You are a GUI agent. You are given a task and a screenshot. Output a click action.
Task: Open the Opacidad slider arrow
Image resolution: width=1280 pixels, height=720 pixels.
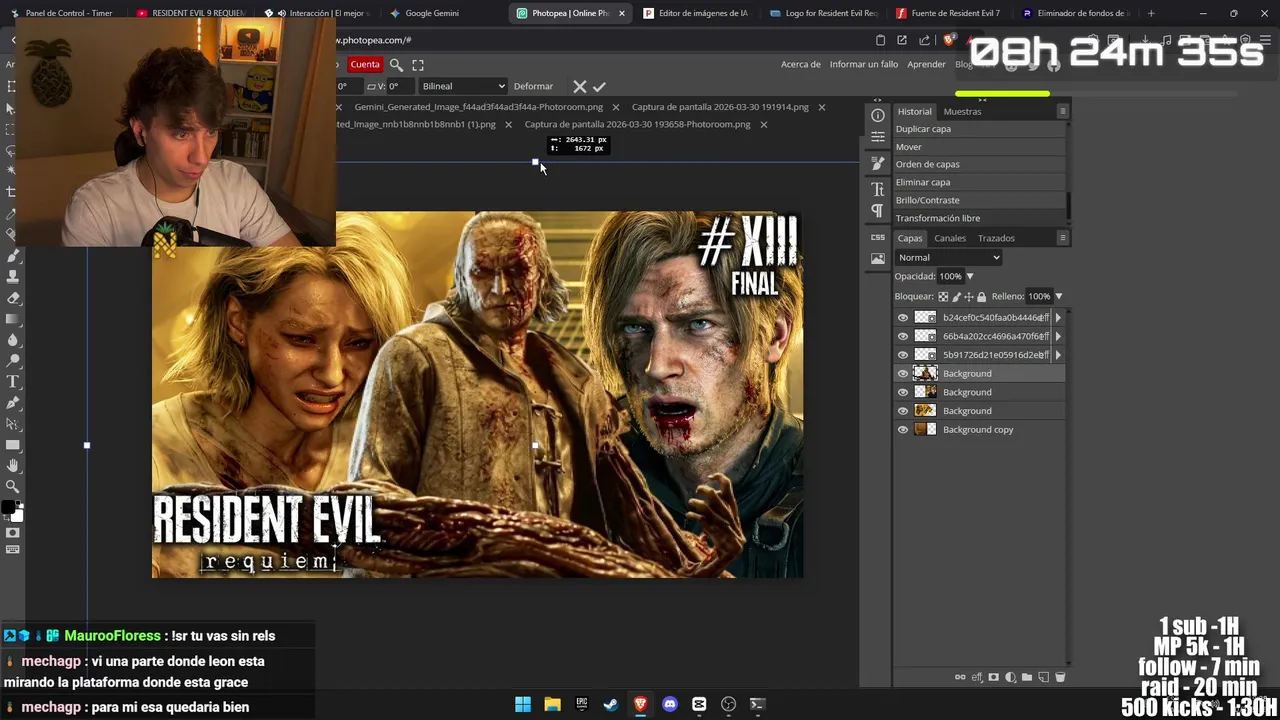coord(969,277)
